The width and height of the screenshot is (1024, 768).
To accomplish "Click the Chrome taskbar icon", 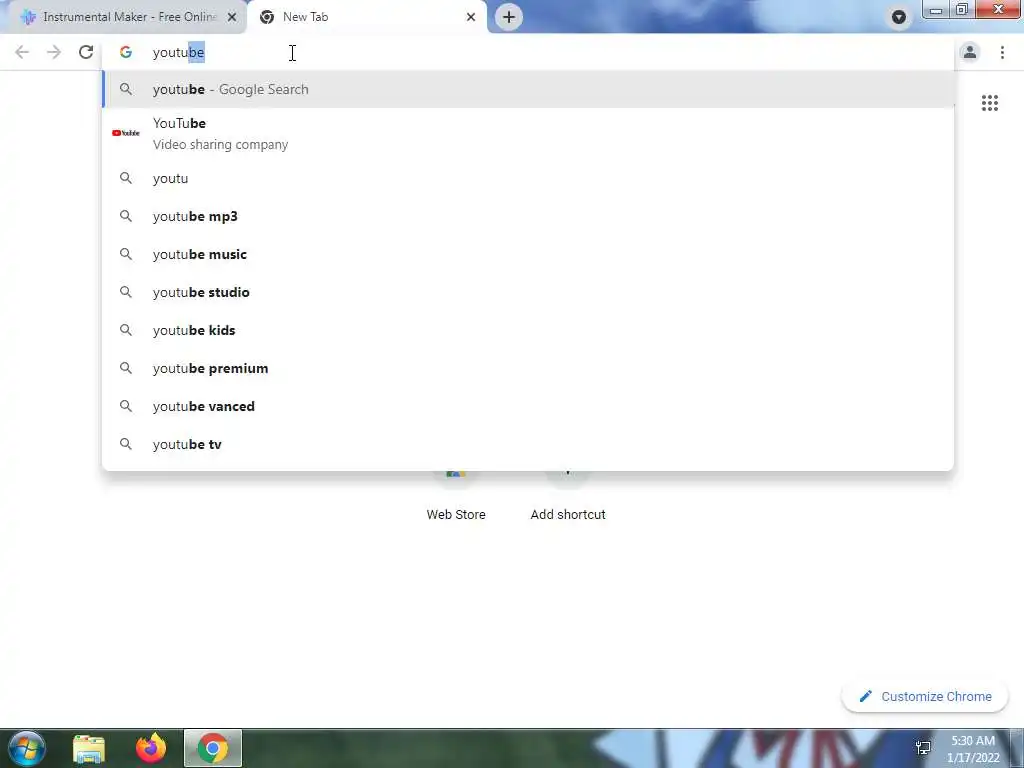I will pos(213,748).
